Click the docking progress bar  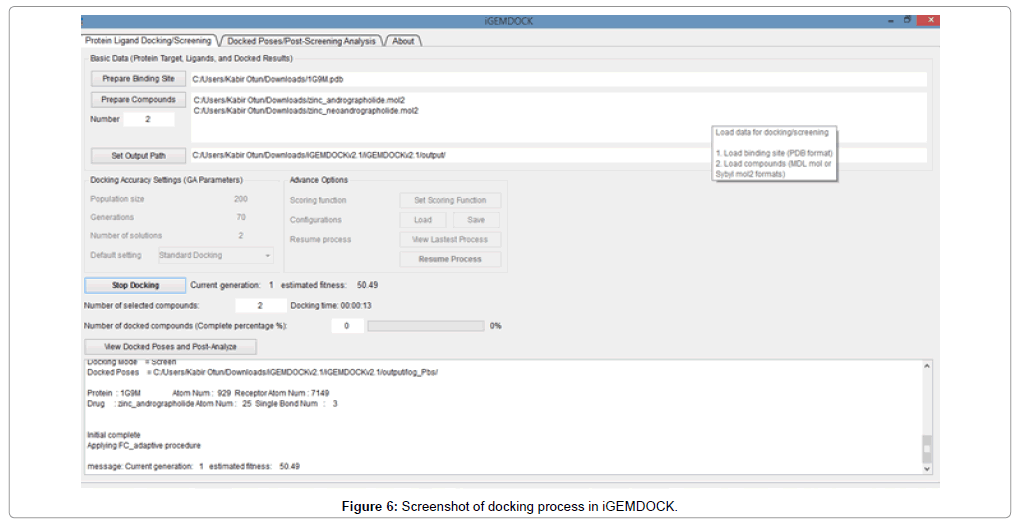point(425,325)
